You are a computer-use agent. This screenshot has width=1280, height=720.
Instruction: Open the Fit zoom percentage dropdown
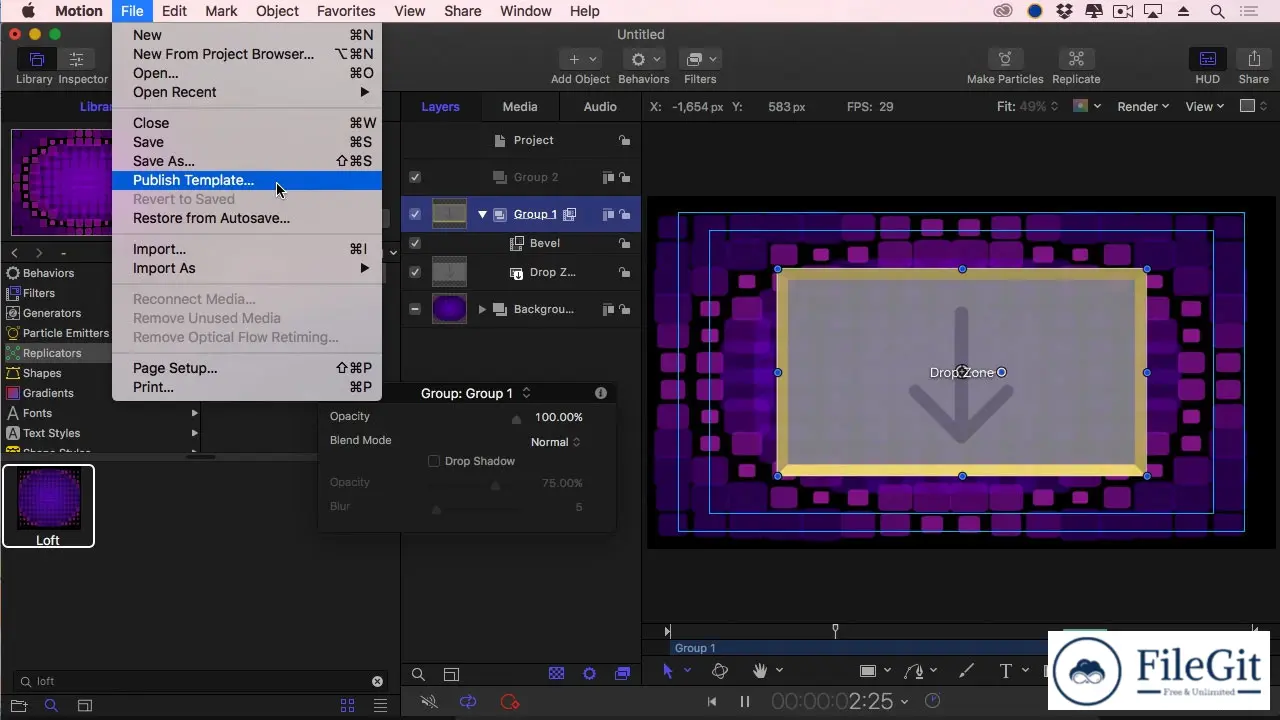click(1027, 106)
